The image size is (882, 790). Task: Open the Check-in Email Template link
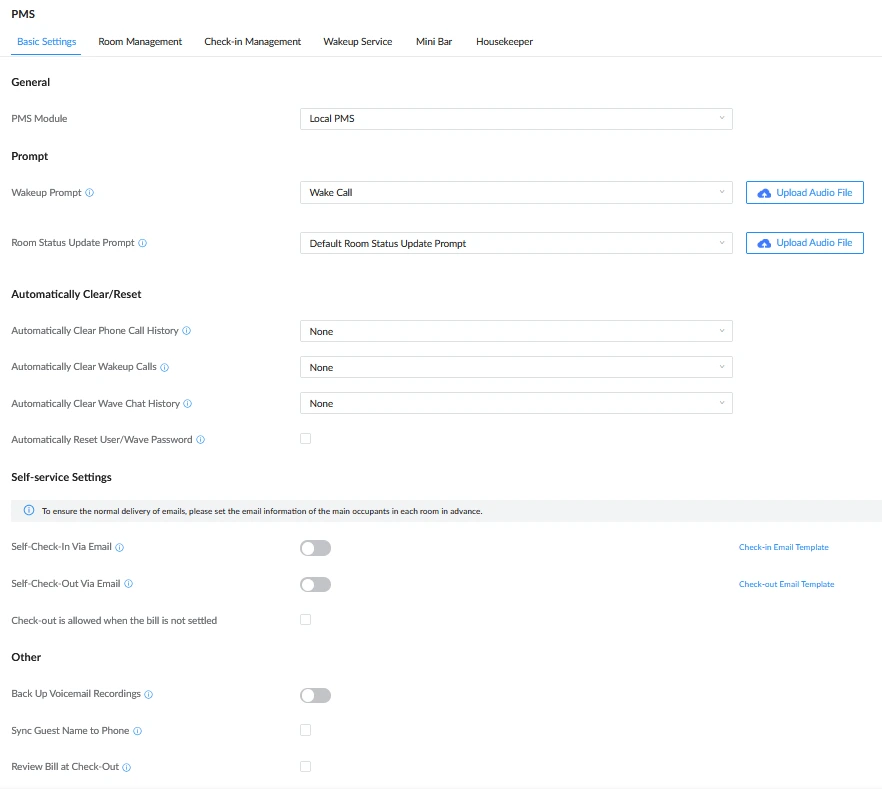(783, 547)
